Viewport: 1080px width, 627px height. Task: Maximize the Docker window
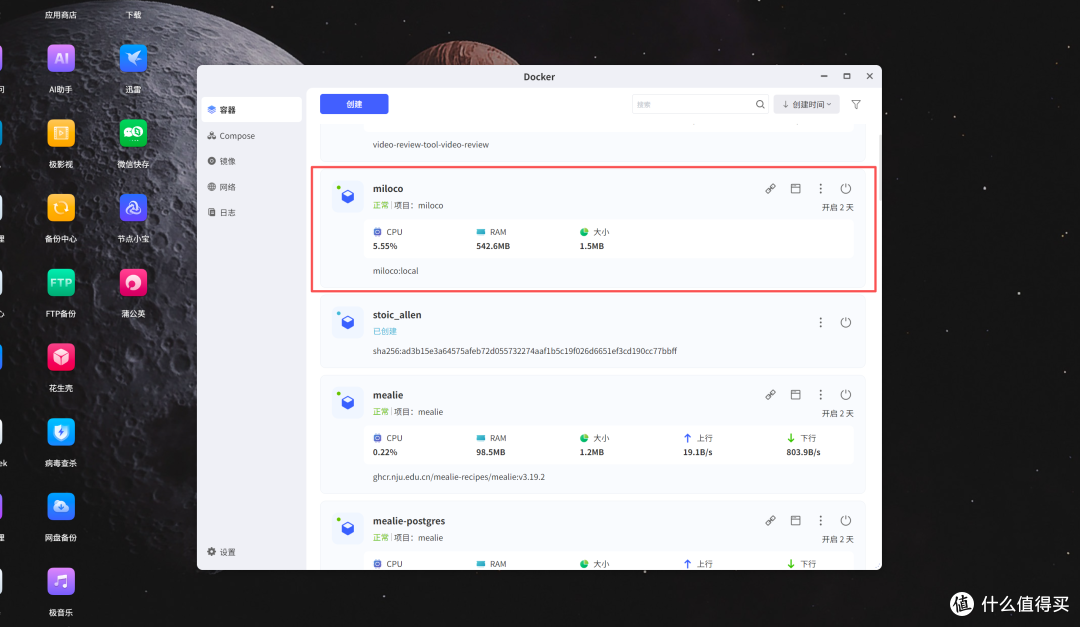coord(847,76)
